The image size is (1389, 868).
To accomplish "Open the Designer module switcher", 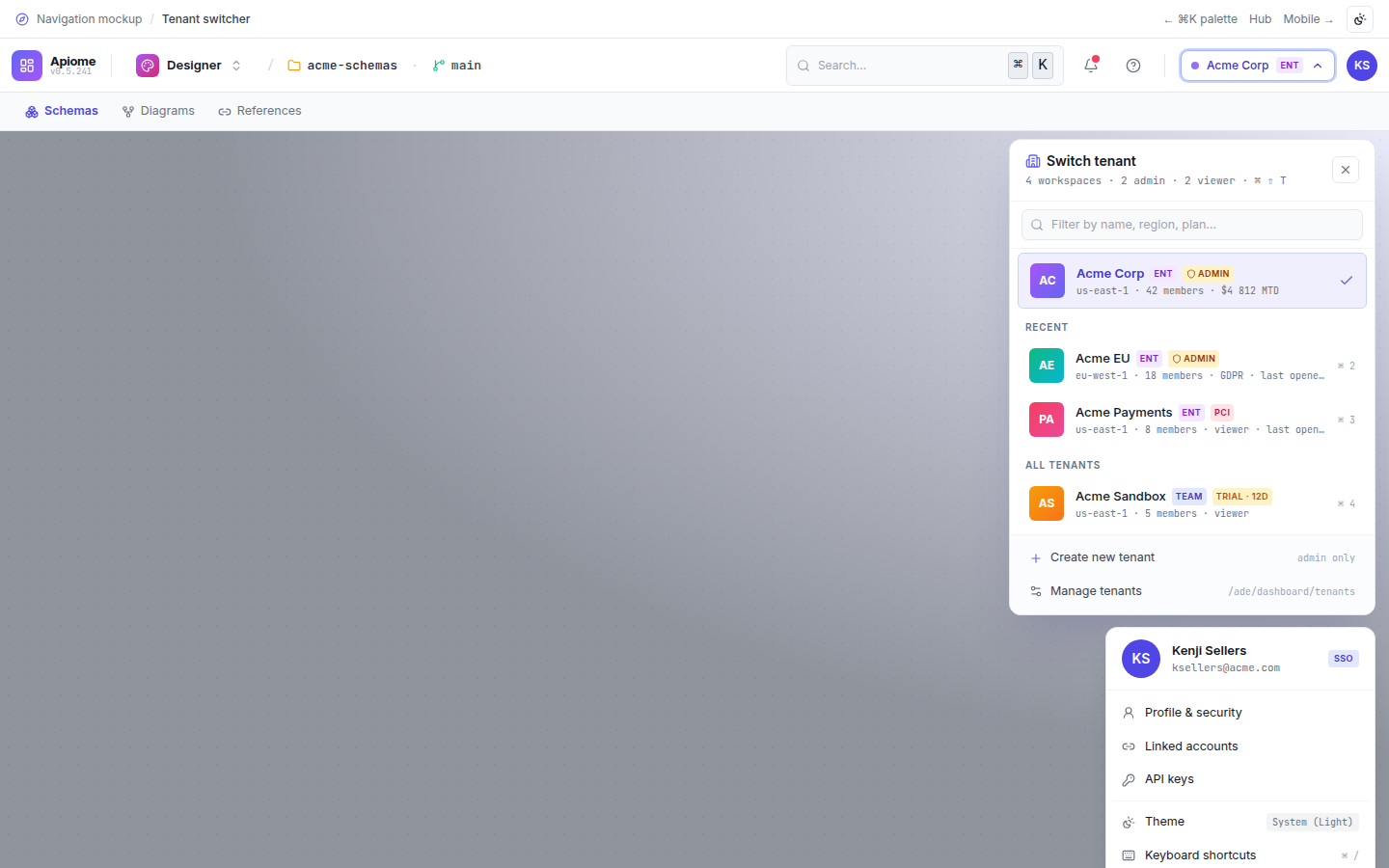I will pyautogui.click(x=190, y=66).
